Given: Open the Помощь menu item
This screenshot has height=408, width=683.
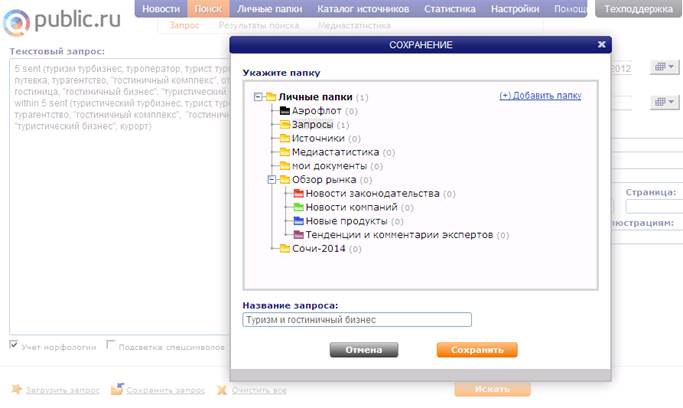Looking at the screenshot, I should click(570, 9).
